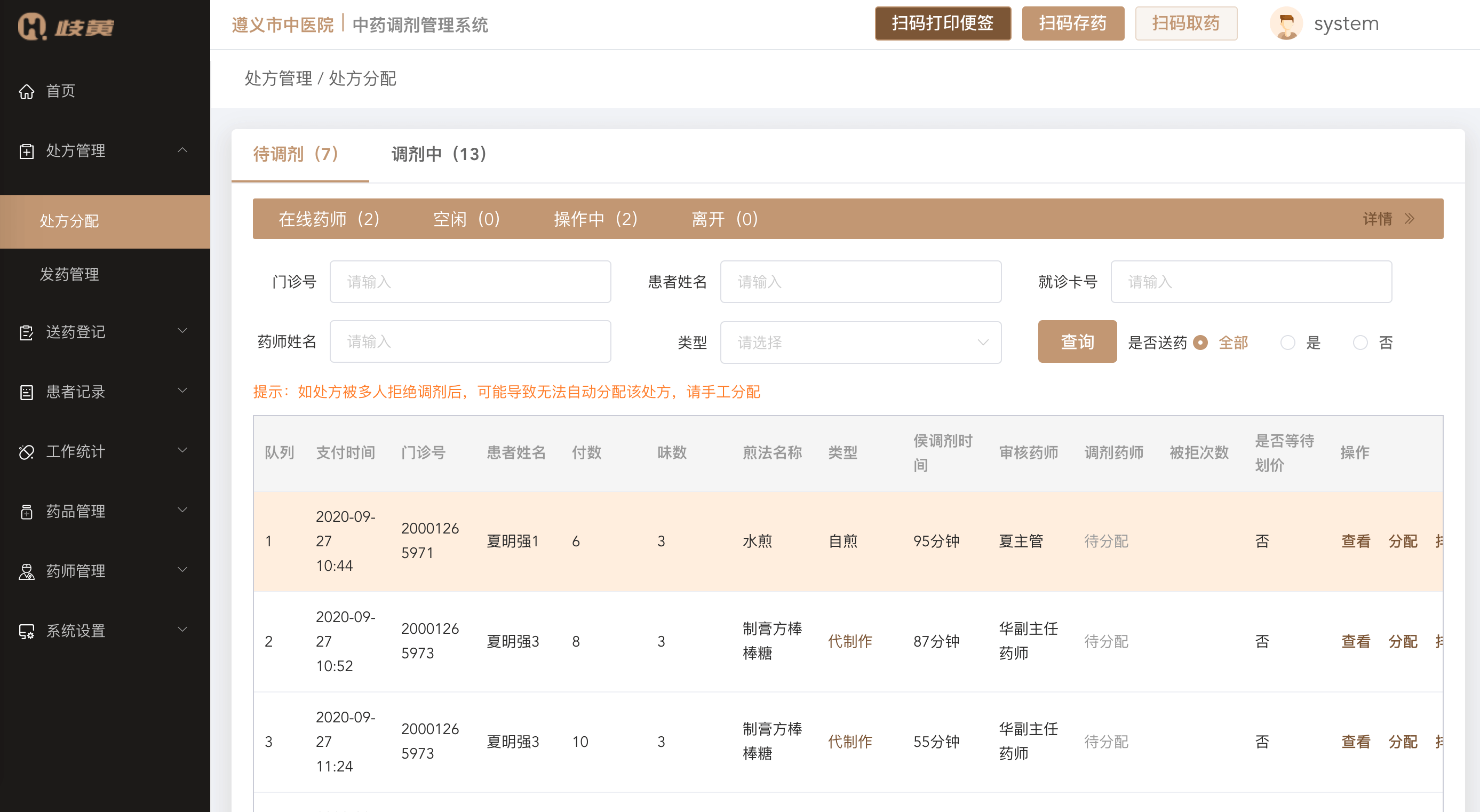Click the home icon in sidebar
This screenshot has height=812, width=1480.
27,91
